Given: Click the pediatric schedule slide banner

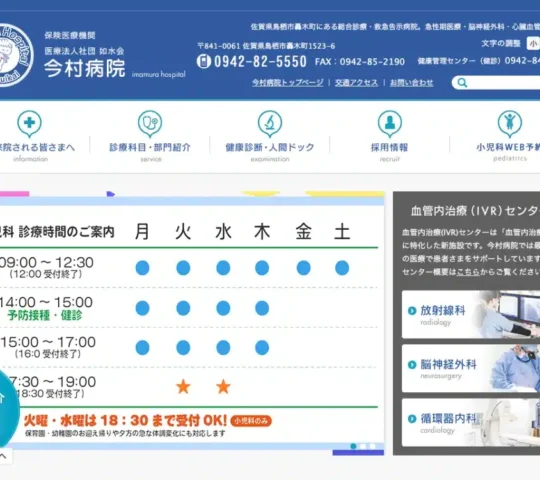Looking at the screenshot, I should point(192,323).
